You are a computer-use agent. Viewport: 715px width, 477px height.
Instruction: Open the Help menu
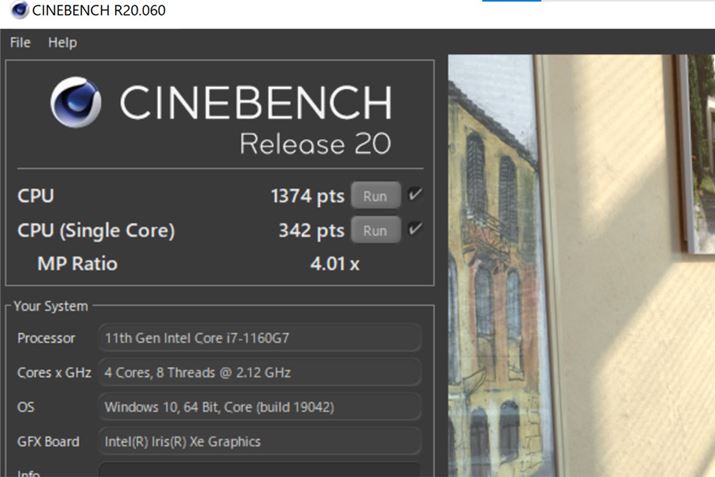[x=62, y=42]
